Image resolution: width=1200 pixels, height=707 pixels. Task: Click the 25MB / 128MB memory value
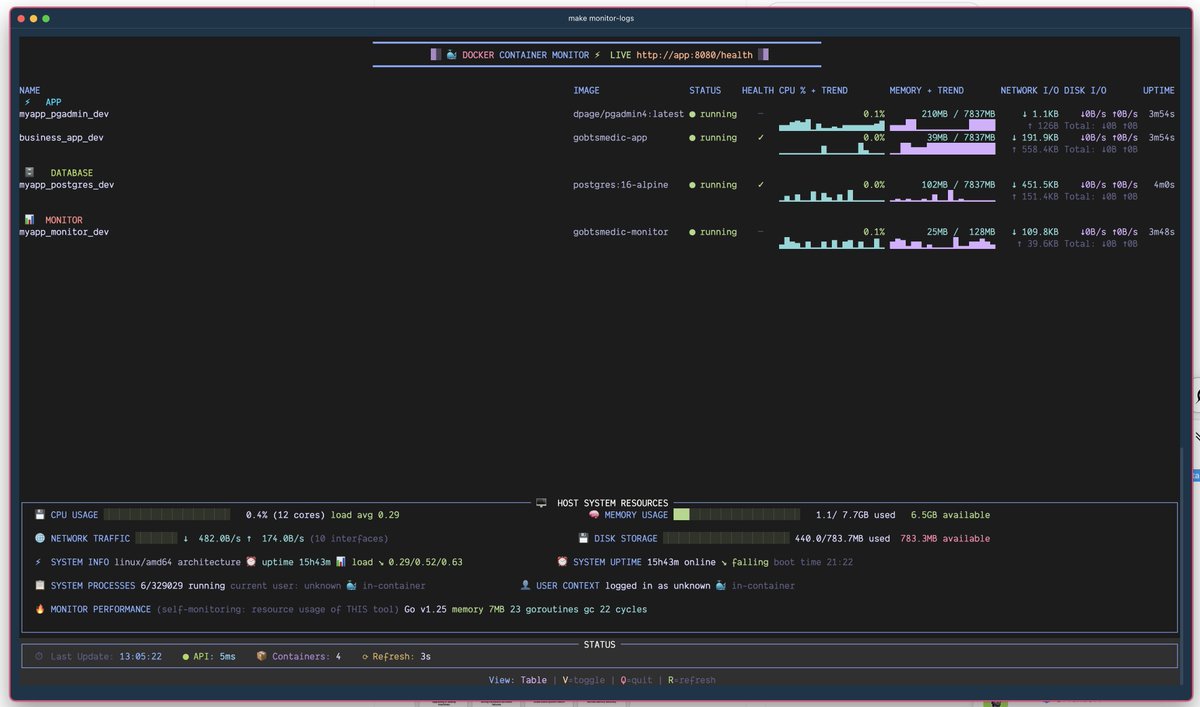961,232
